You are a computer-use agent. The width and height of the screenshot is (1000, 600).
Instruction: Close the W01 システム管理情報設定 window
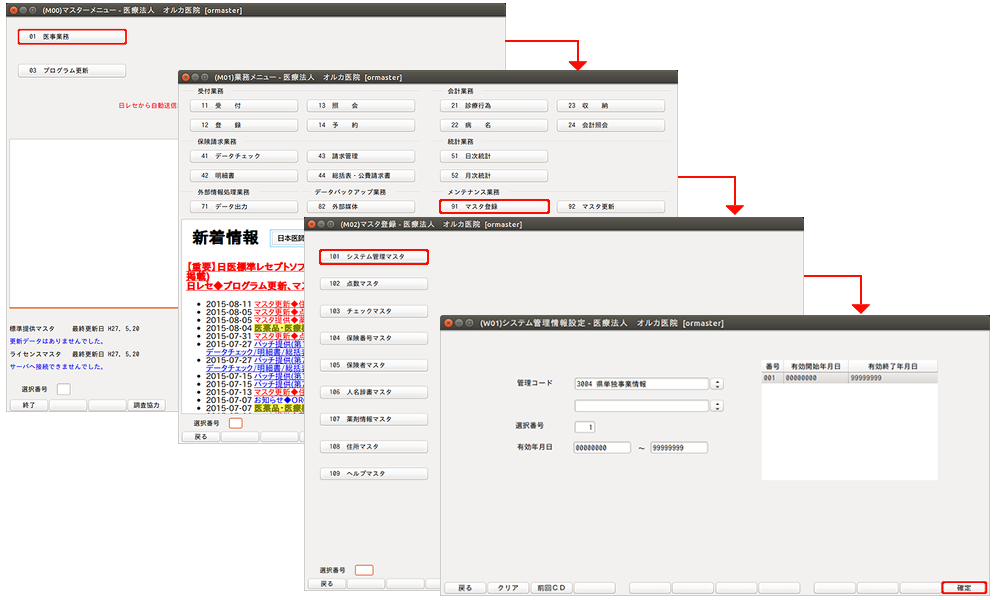448,323
